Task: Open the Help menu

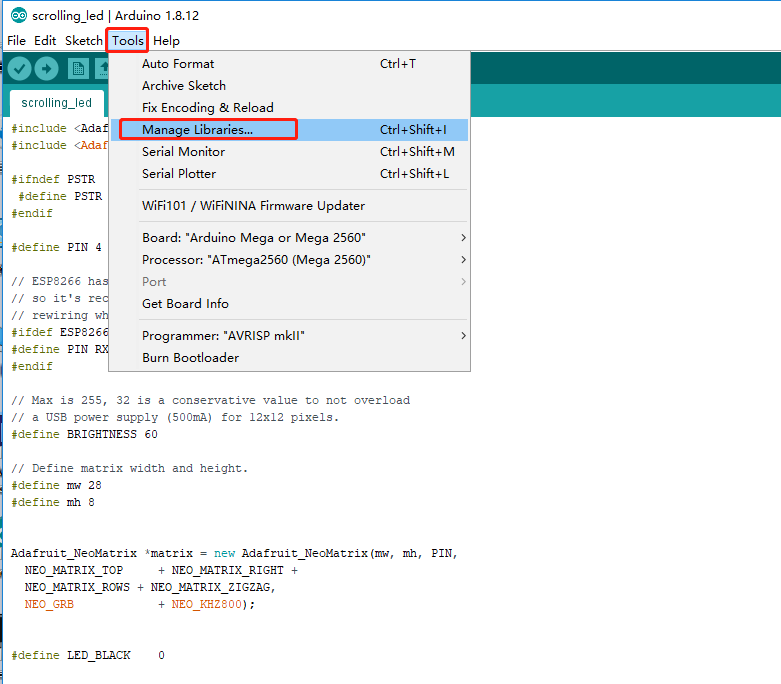Action: (166, 41)
